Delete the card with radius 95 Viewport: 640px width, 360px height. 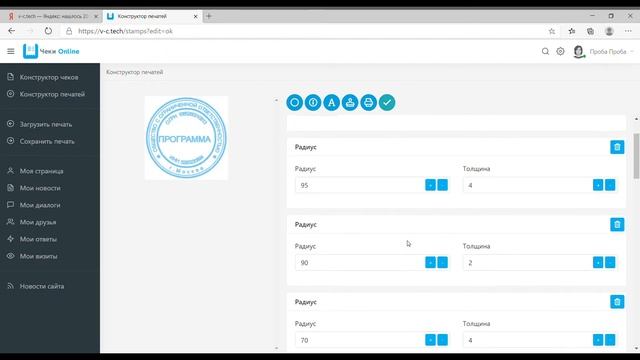(x=617, y=147)
